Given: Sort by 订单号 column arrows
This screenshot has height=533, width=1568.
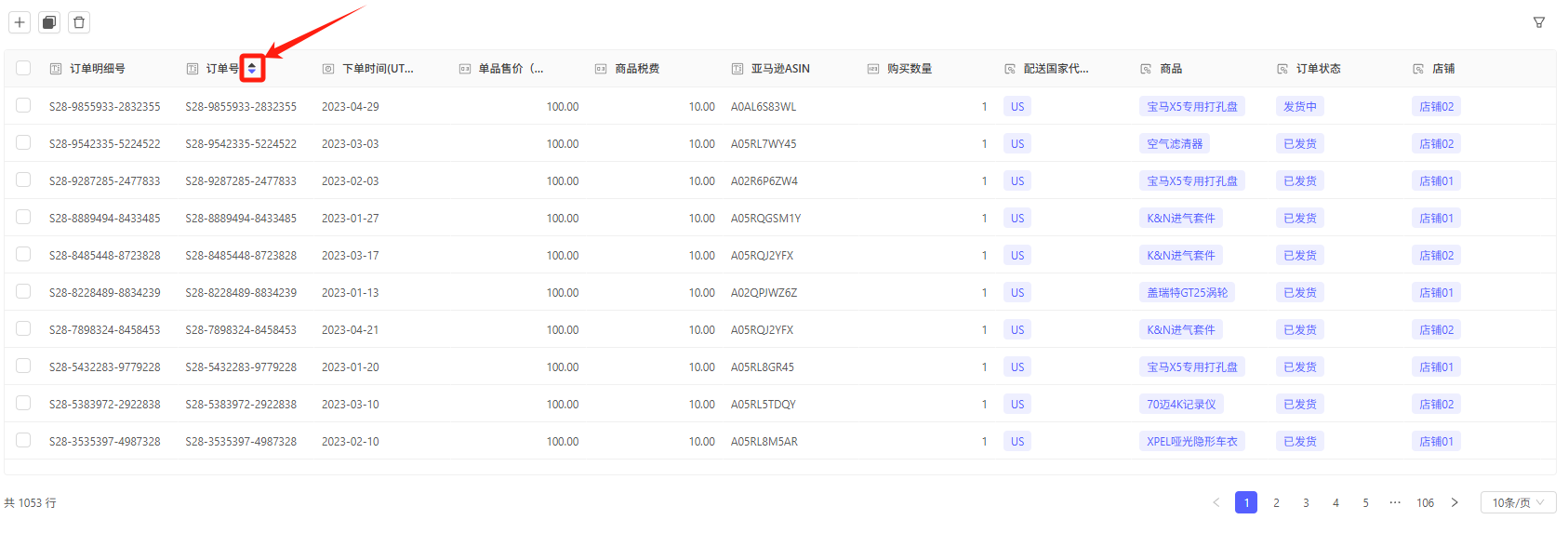Looking at the screenshot, I should point(252,68).
